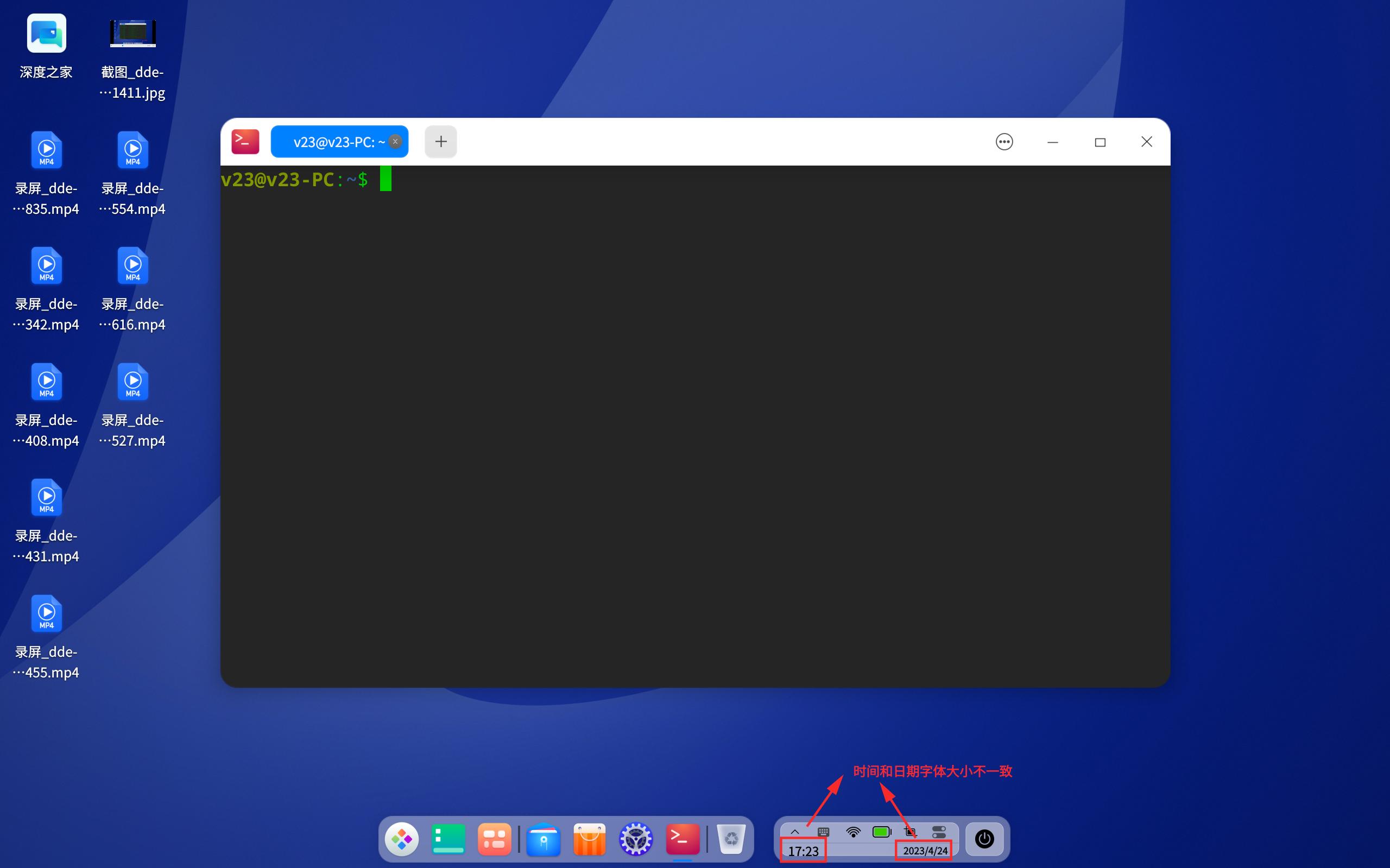Open the terminal hamburger menu with three dots
1390x868 pixels.
click(x=1004, y=142)
